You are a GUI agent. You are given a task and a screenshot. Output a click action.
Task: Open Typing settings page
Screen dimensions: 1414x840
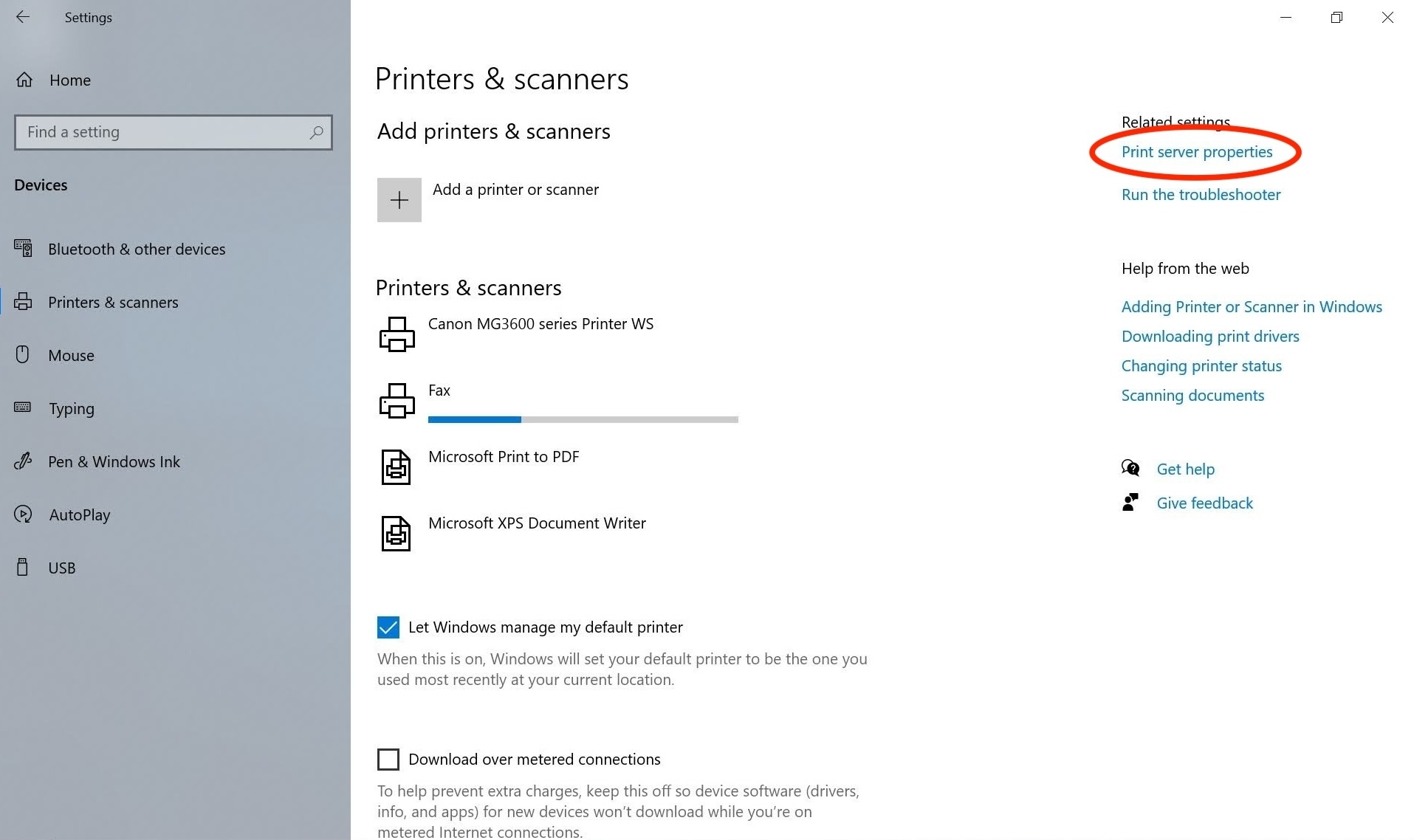pos(72,409)
